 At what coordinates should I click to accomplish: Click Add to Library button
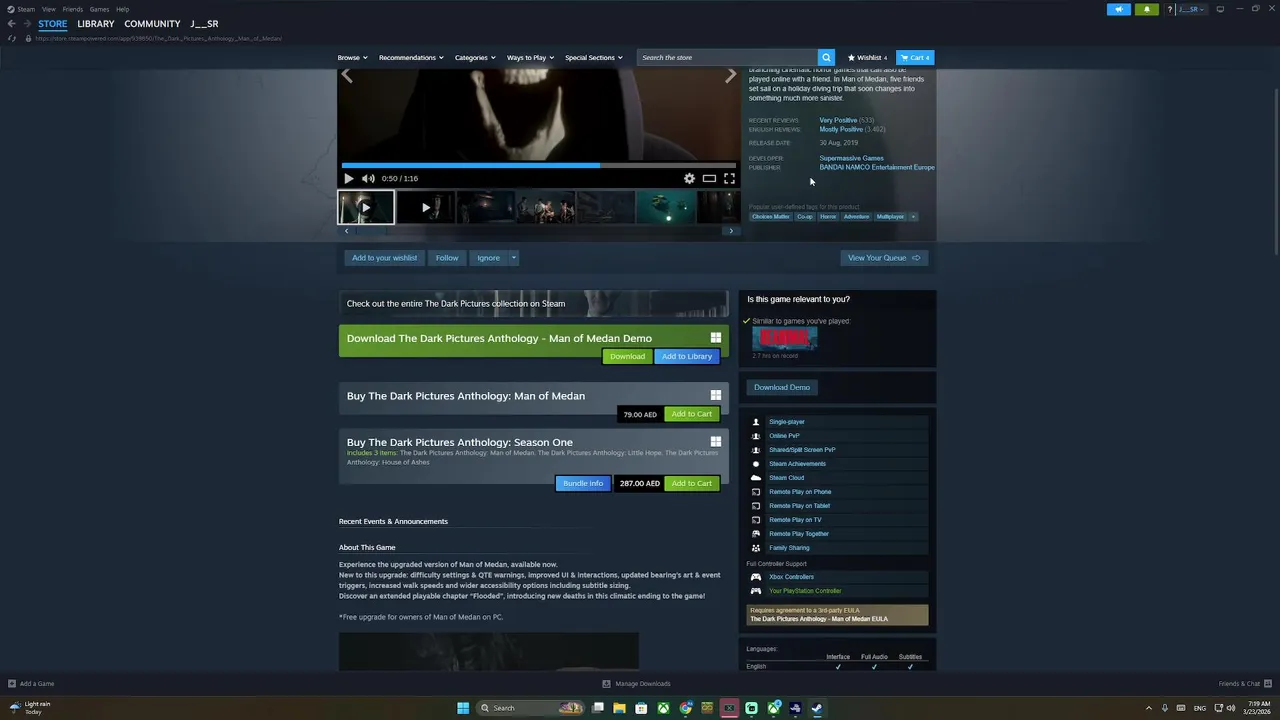[687, 356]
